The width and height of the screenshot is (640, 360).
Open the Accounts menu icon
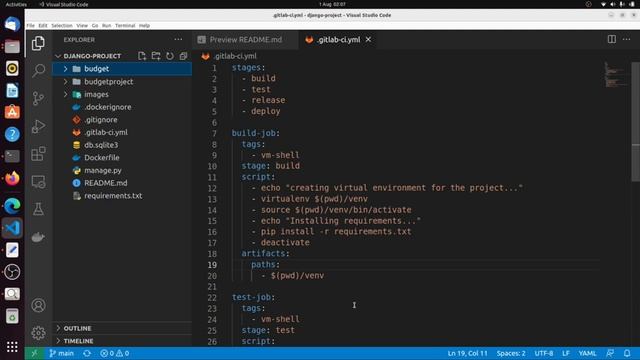[x=38, y=305]
